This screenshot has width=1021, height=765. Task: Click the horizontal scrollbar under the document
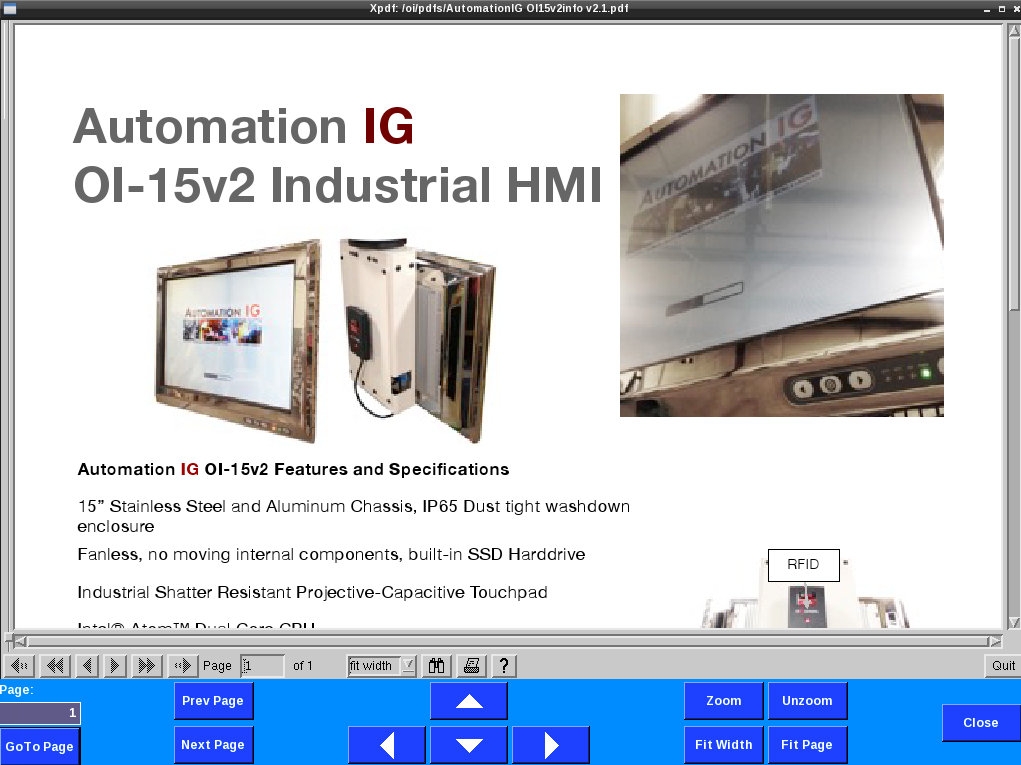(x=500, y=641)
